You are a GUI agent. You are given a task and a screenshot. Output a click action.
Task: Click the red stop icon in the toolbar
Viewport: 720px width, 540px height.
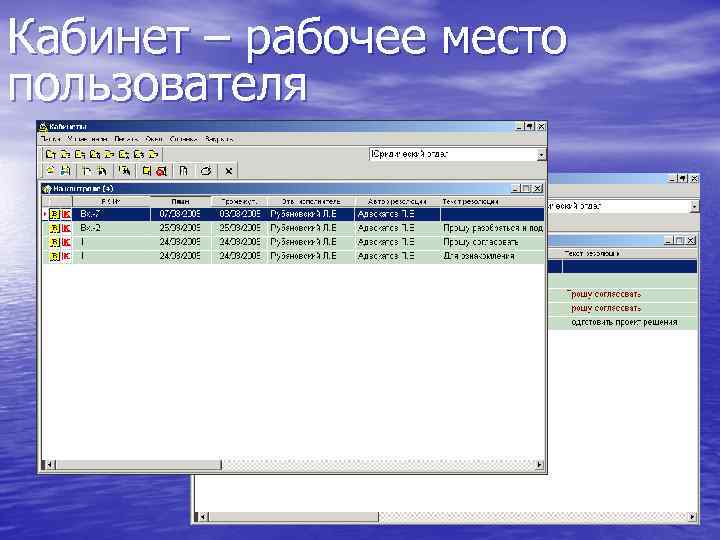click(x=161, y=171)
